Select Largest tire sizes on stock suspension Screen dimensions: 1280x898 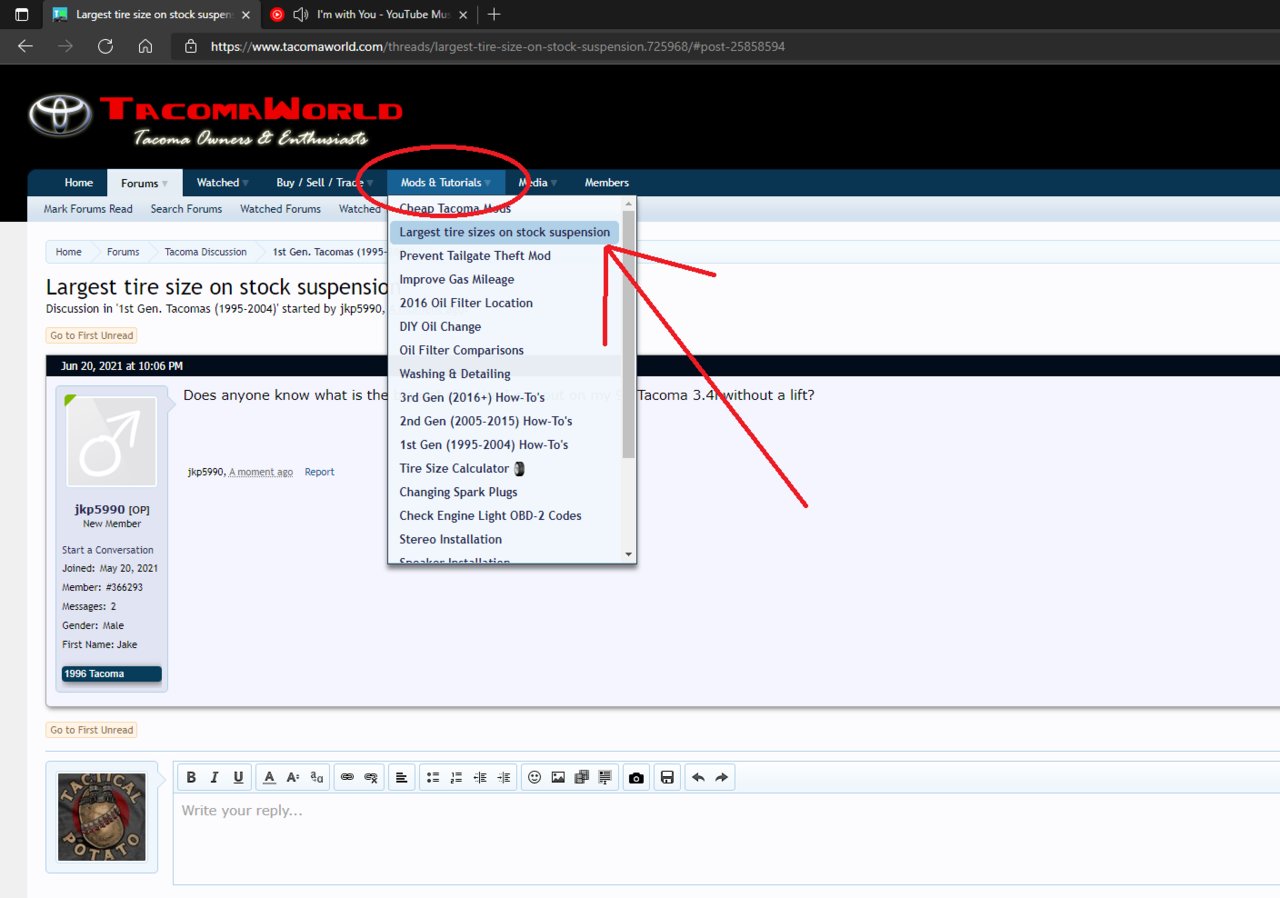[x=505, y=232]
